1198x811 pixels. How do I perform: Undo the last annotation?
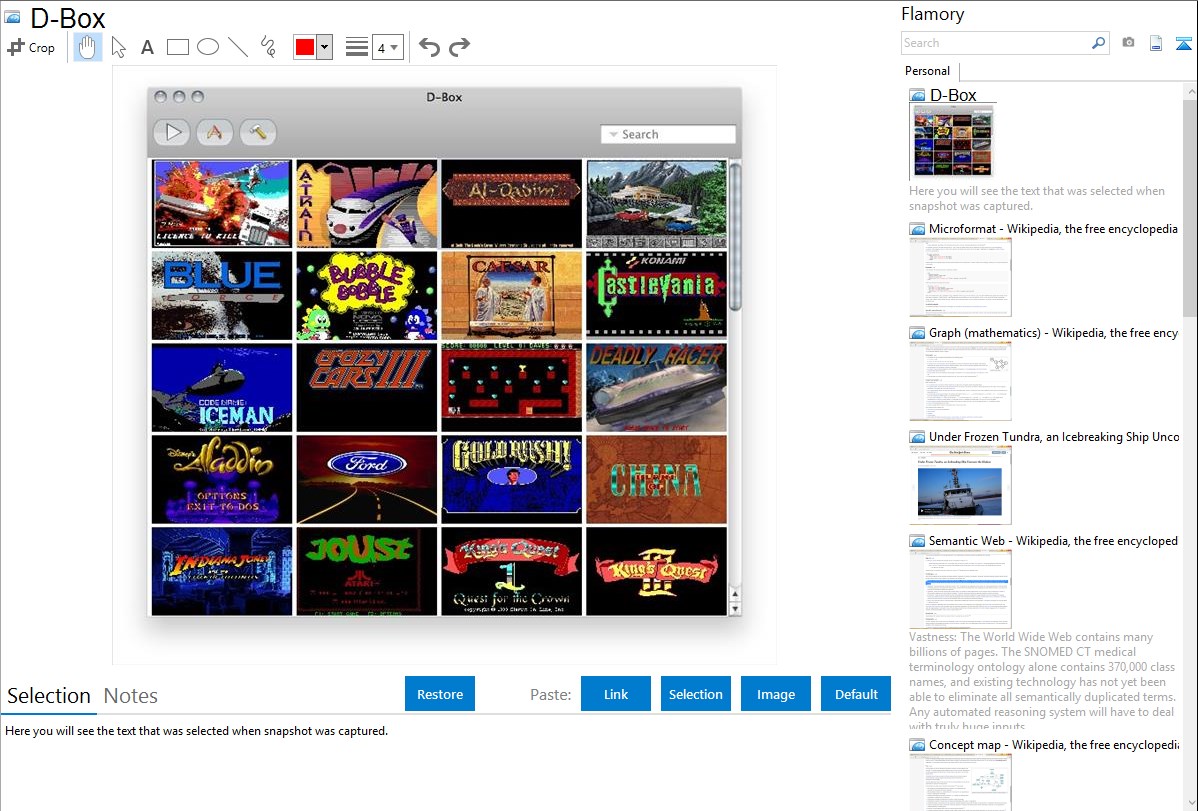pos(429,47)
